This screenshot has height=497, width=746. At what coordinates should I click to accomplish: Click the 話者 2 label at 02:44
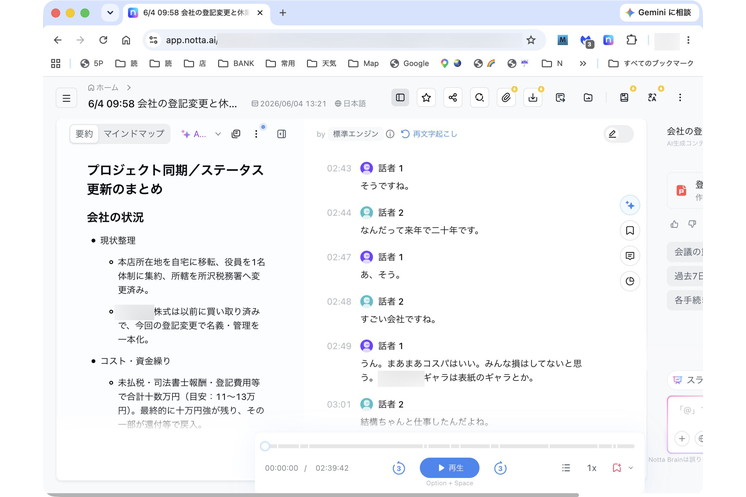coord(391,213)
